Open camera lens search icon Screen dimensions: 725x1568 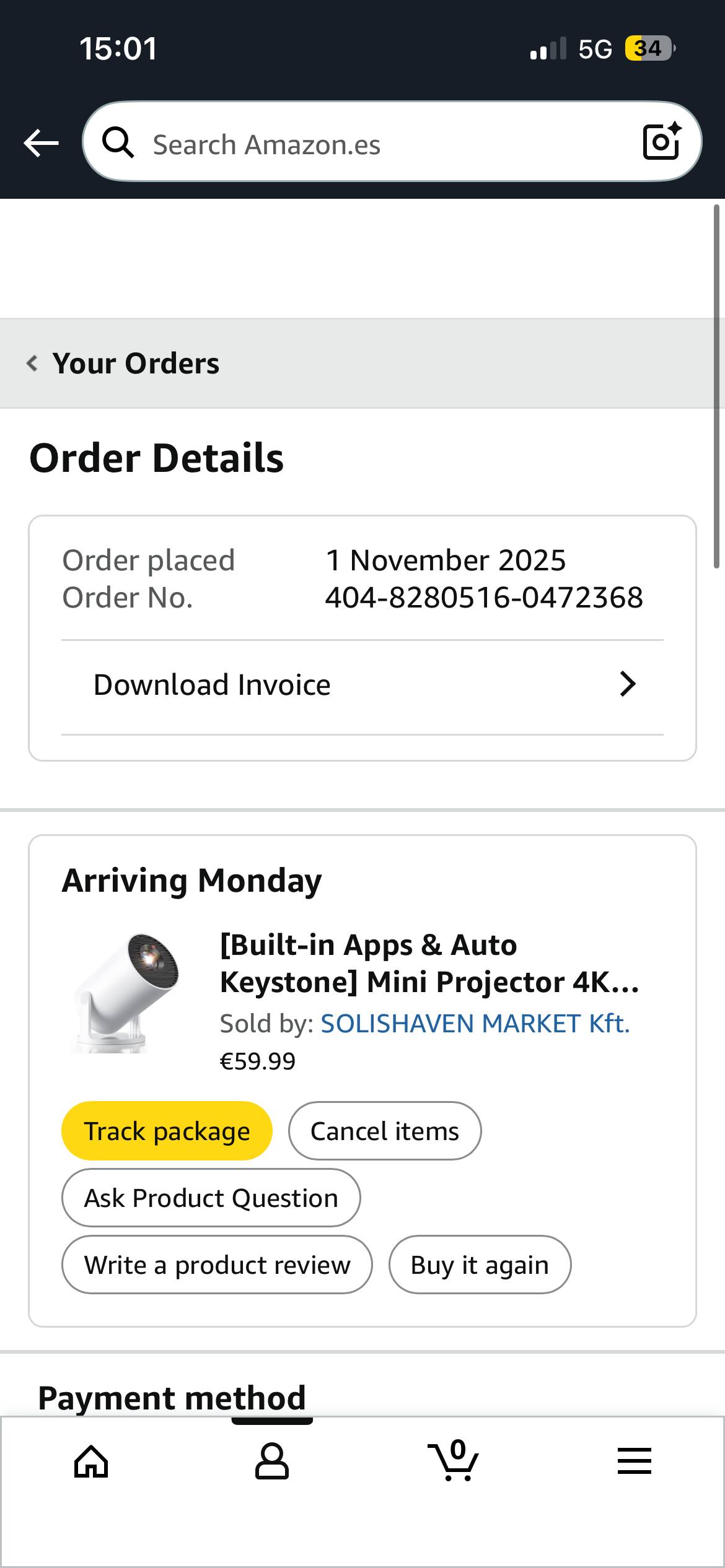click(x=662, y=142)
